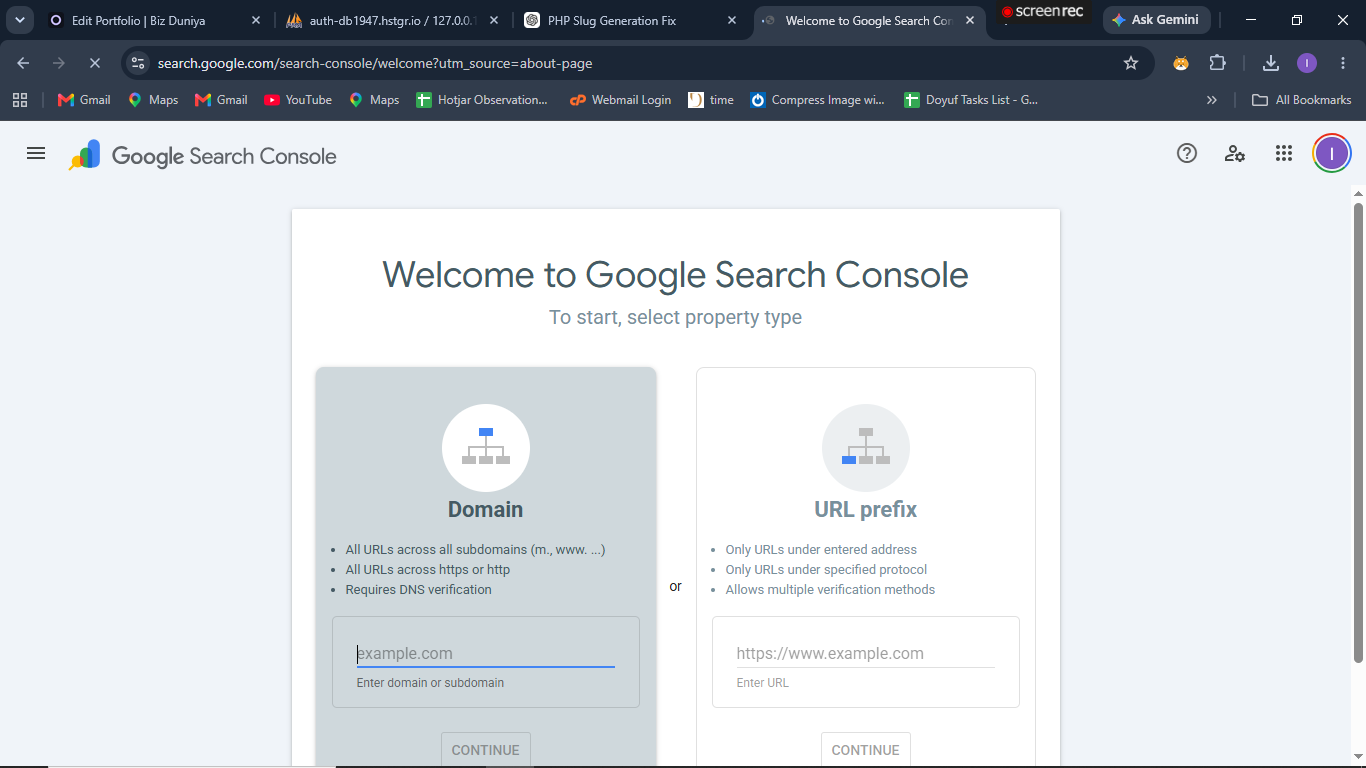Click the screenrec recording indicator
1366x768 pixels.
click(1043, 12)
